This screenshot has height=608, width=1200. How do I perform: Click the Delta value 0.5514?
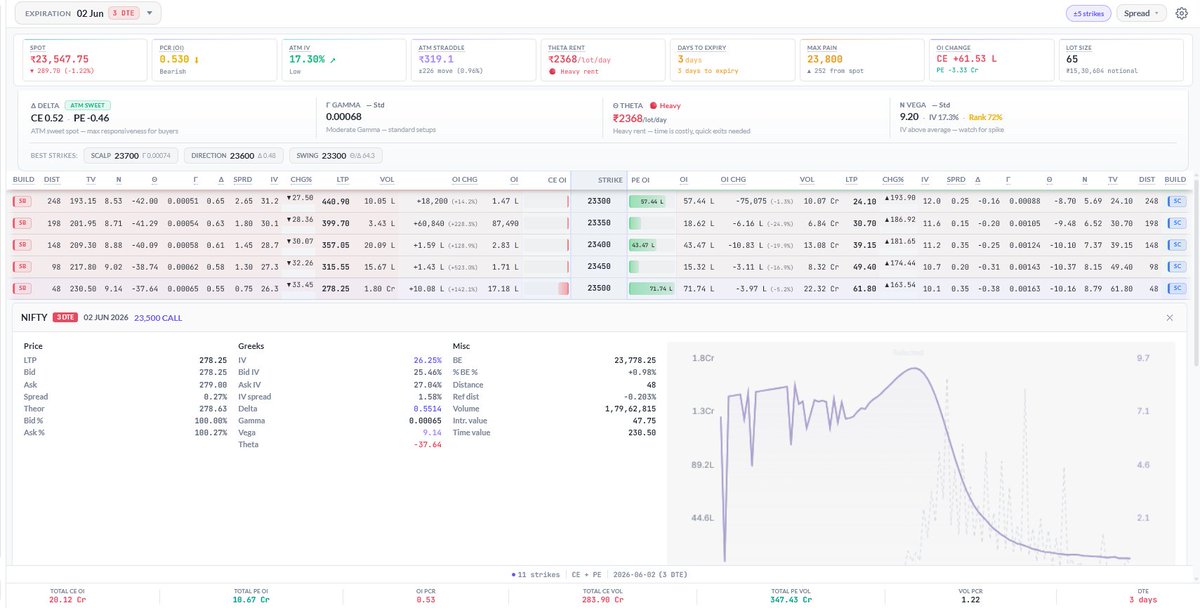(x=428, y=408)
